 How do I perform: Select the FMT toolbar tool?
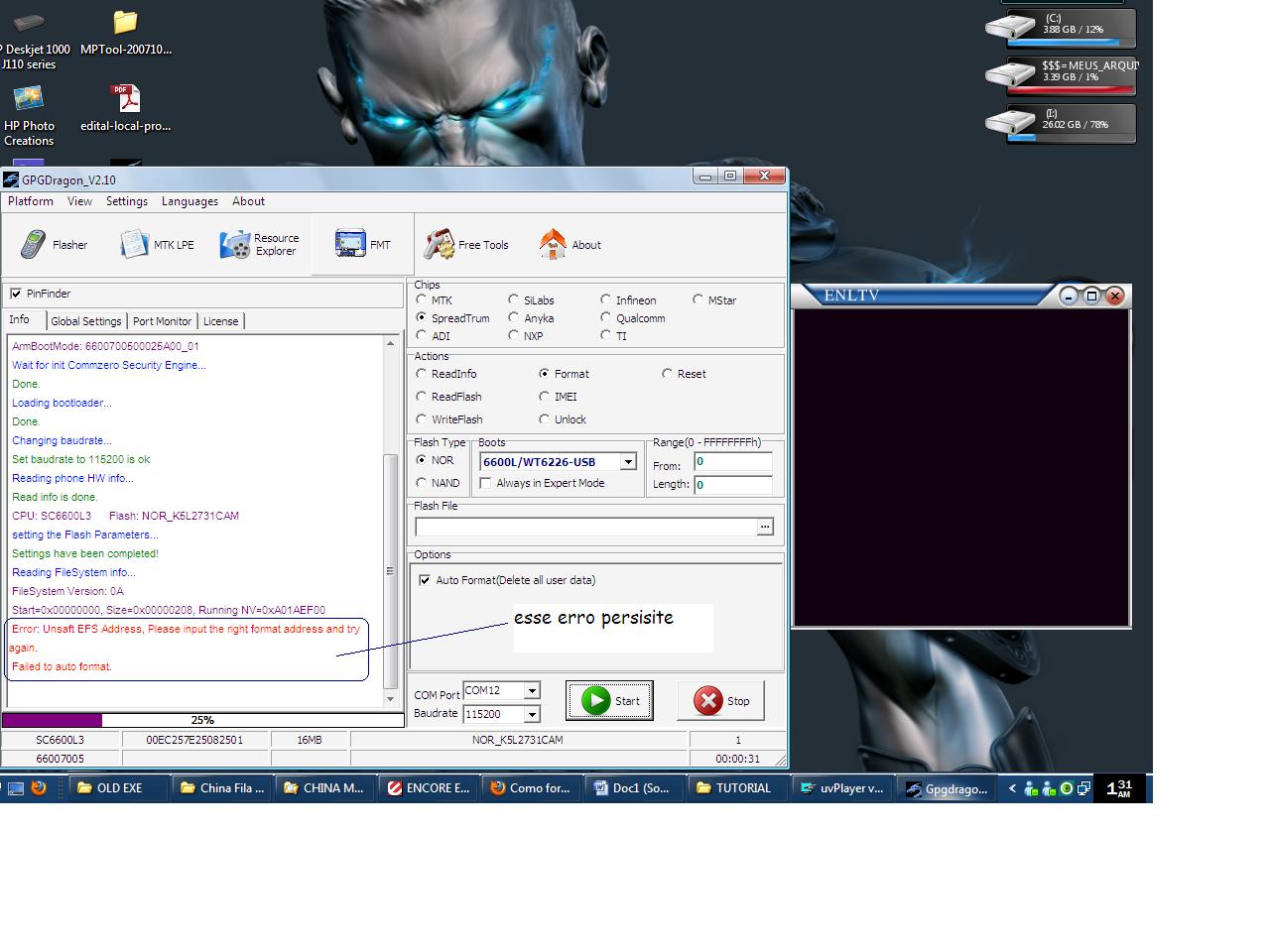pos(363,244)
